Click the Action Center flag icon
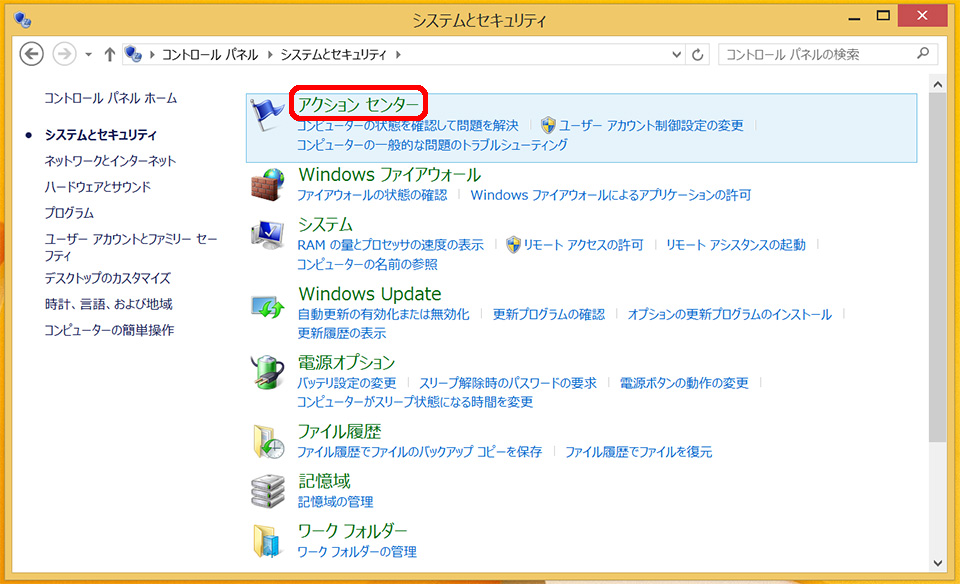Viewport: 960px width, 584px height. 268,114
